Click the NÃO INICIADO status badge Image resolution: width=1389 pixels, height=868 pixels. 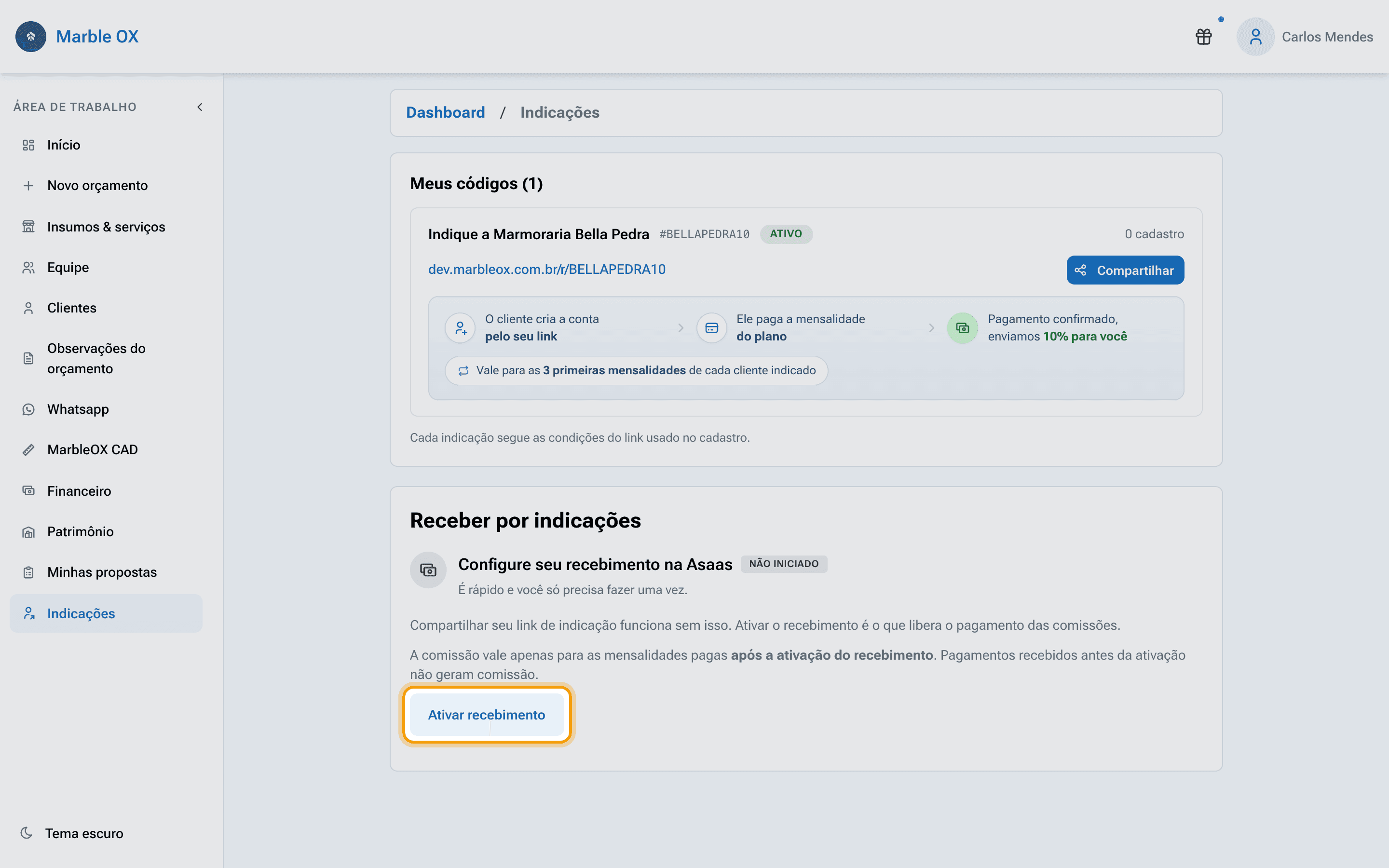[x=783, y=564]
